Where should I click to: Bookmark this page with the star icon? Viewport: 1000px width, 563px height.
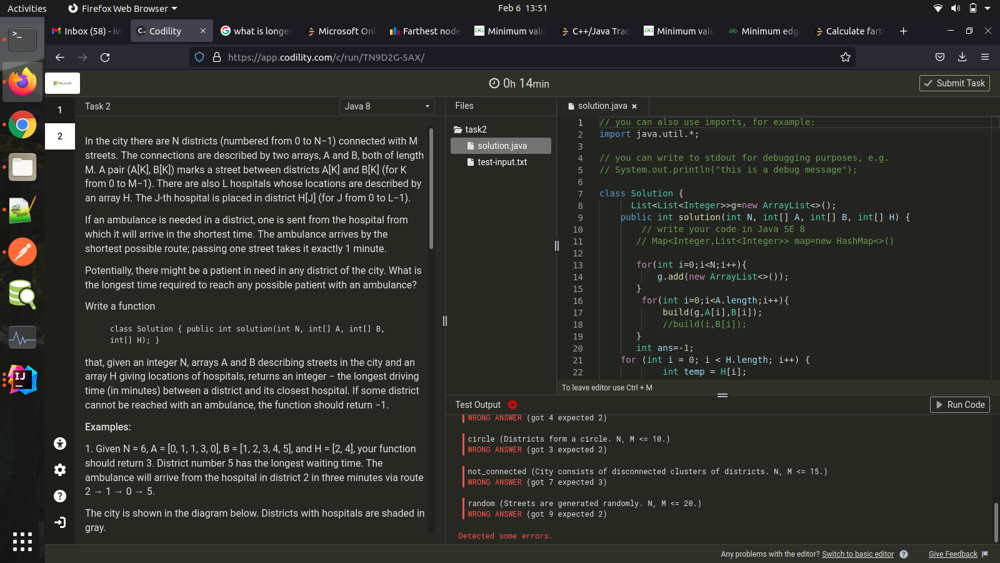(x=846, y=57)
